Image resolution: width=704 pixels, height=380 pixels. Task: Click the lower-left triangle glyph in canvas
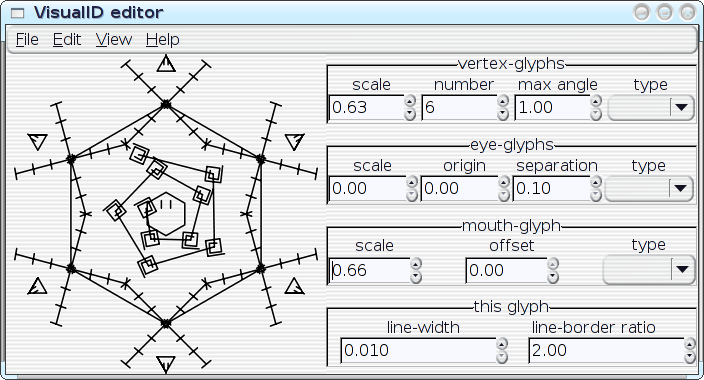click(x=37, y=286)
